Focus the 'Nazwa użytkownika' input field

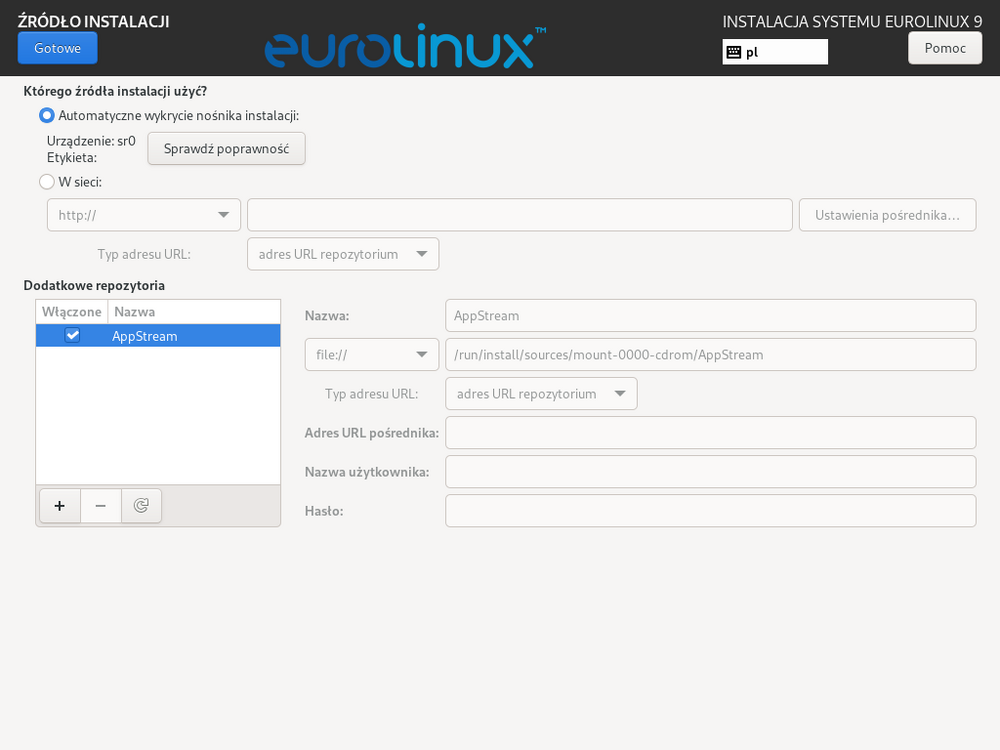(x=710, y=472)
